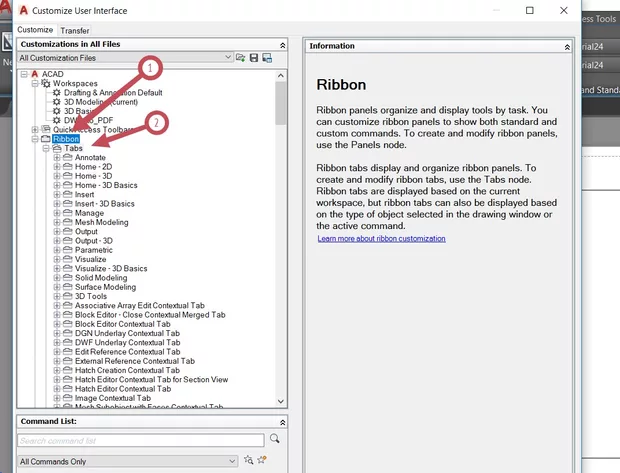Open Learn more about ribbon customization link
620x473 pixels.
(x=381, y=238)
